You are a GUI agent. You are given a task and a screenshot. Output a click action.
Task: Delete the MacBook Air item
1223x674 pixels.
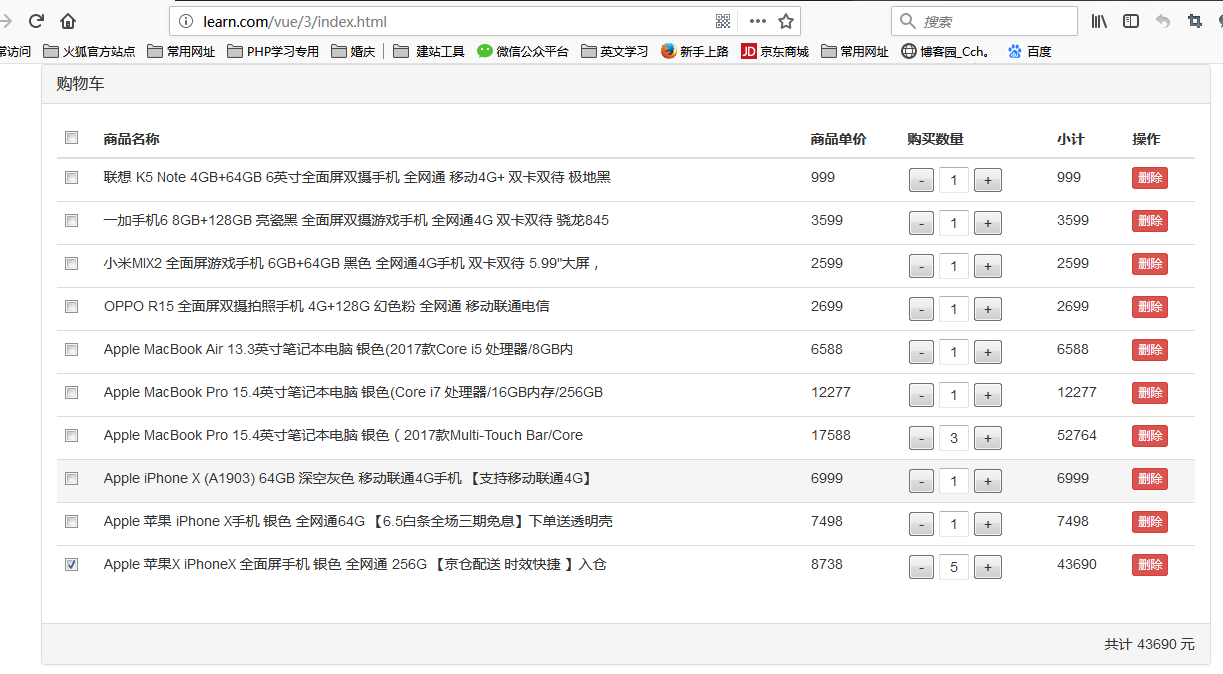pyautogui.click(x=1150, y=350)
